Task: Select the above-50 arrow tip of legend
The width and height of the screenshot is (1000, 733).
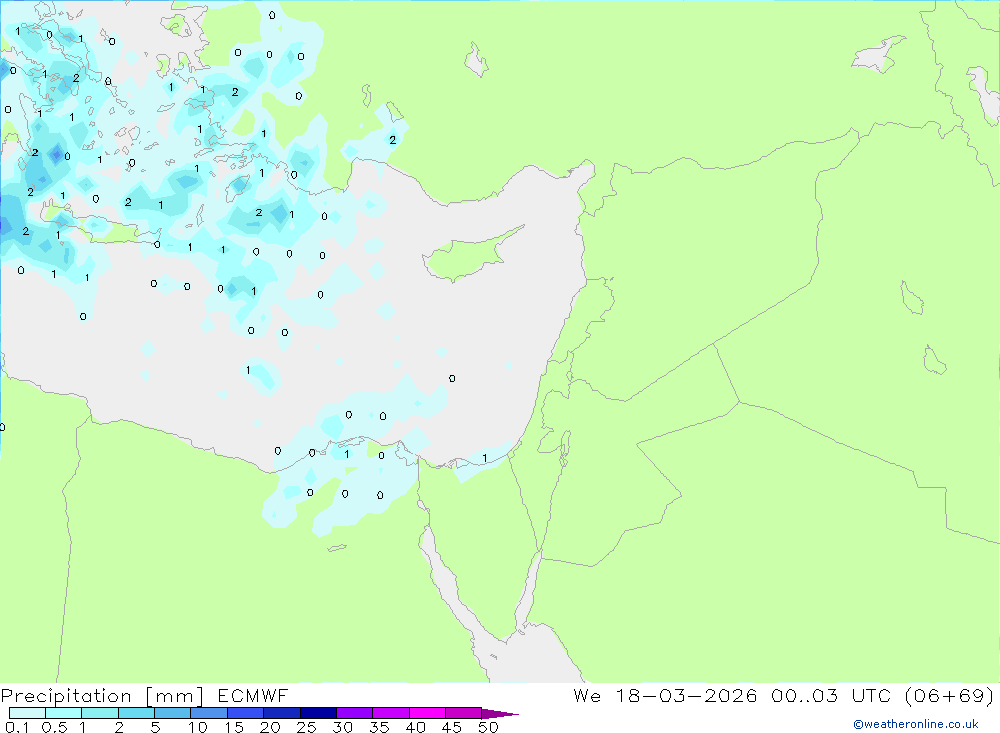Action: [499, 713]
